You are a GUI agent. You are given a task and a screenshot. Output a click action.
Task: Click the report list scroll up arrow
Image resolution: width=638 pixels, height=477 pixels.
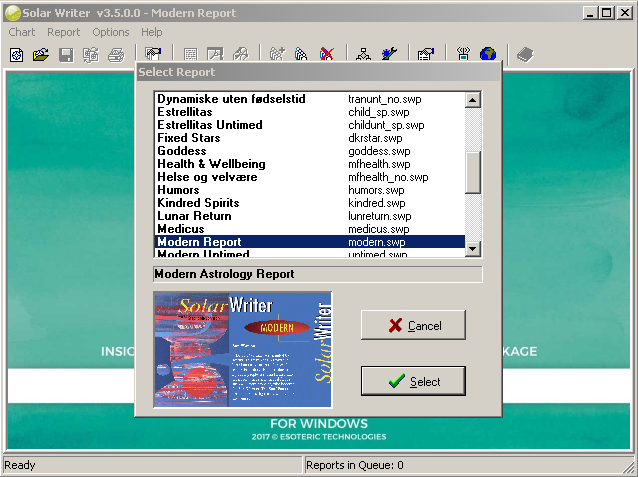click(x=472, y=100)
